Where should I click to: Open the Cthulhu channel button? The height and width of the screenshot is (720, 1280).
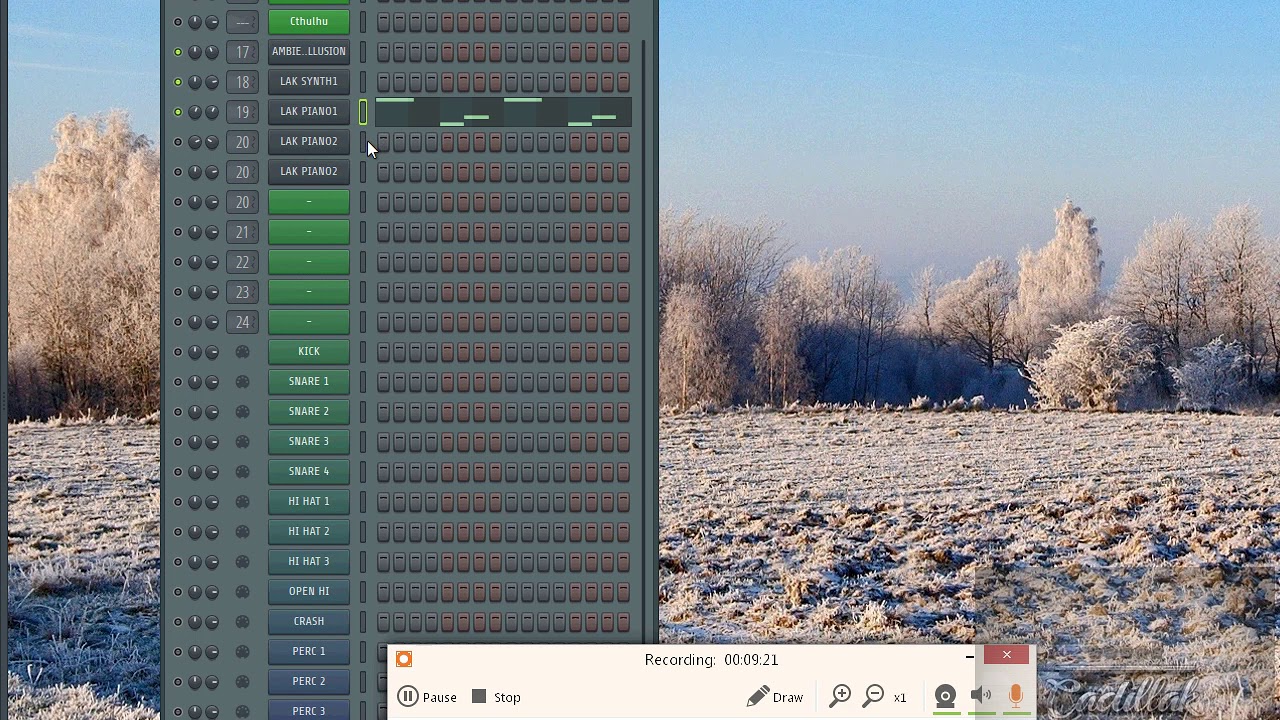click(309, 21)
